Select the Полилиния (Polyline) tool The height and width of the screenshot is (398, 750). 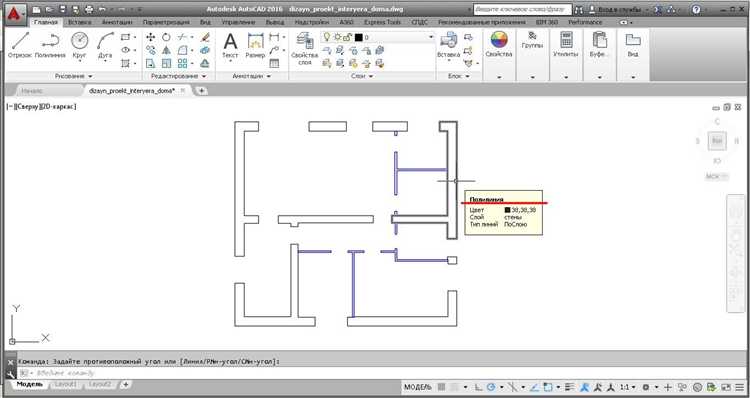(x=50, y=45)
